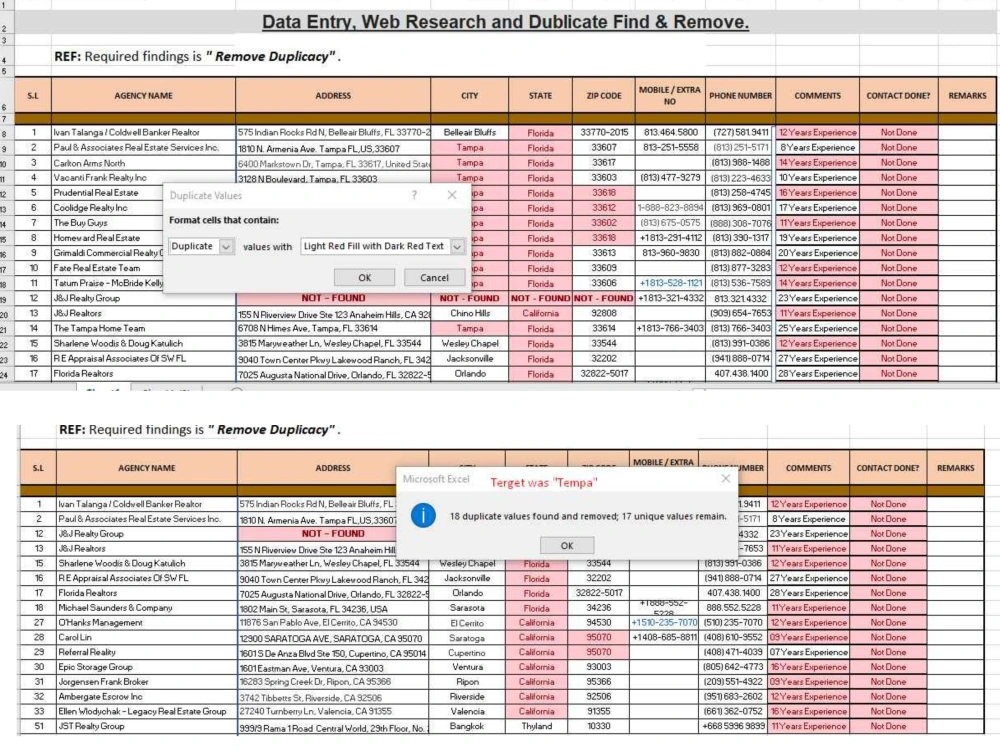Select ZIP CODE header in the top table
The image size is (1000, 750).
click(x=604, y=96)
